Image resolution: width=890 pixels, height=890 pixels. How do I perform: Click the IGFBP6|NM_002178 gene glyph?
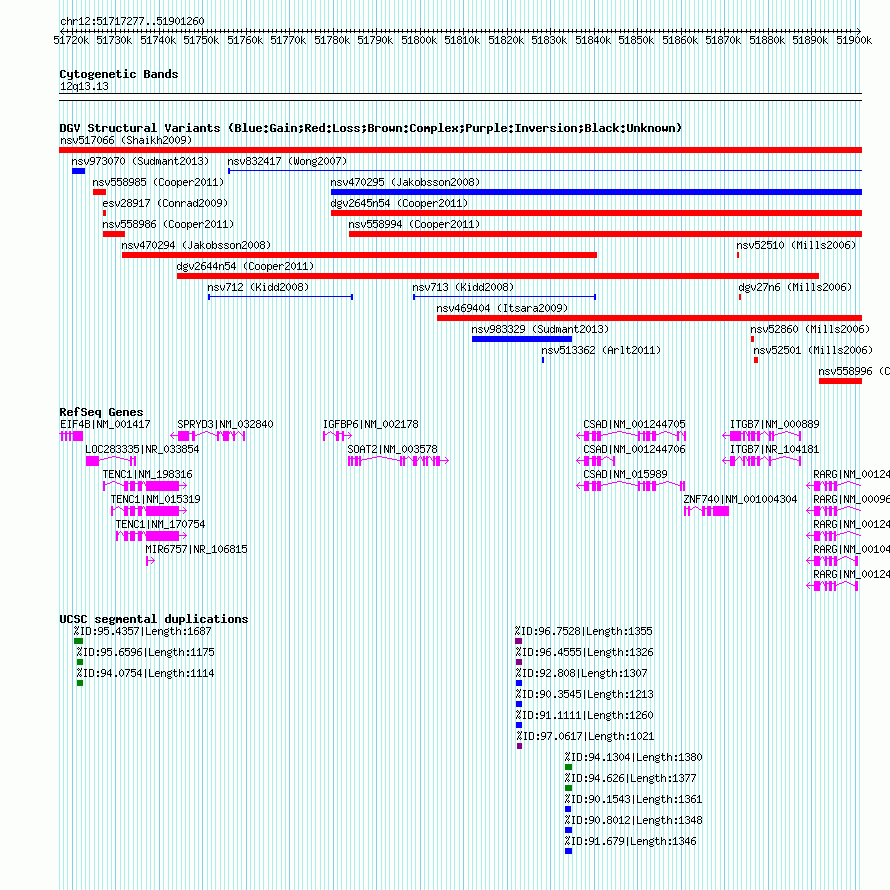click(337, 436)
